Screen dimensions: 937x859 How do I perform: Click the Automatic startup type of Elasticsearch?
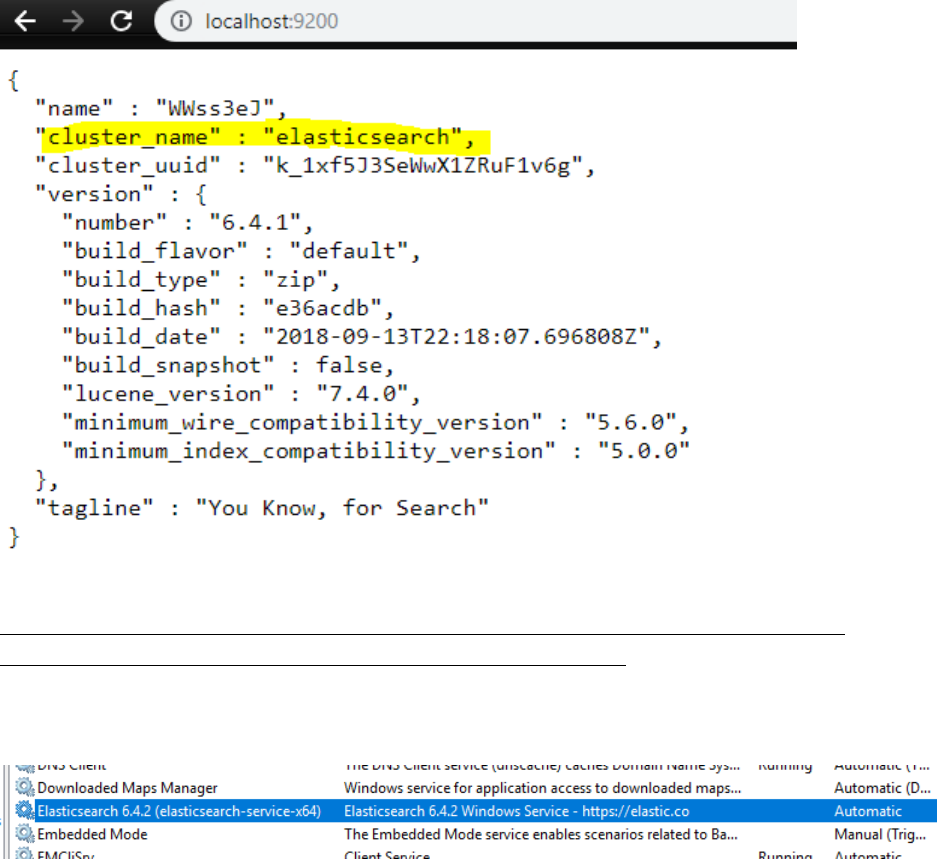pyautogui.click(x=868, y=811)
